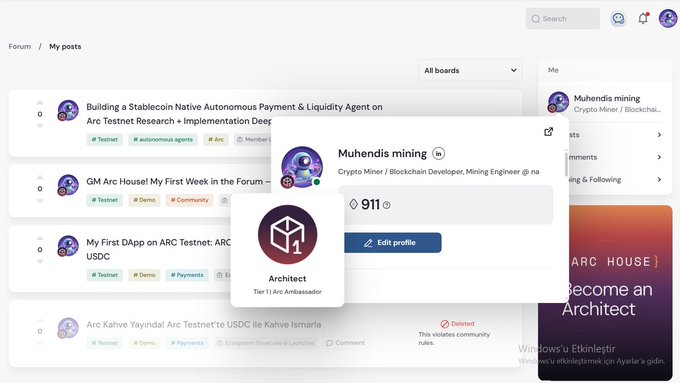Expand the Comments row chevron
680x383 pixels.
click(659, 157)
